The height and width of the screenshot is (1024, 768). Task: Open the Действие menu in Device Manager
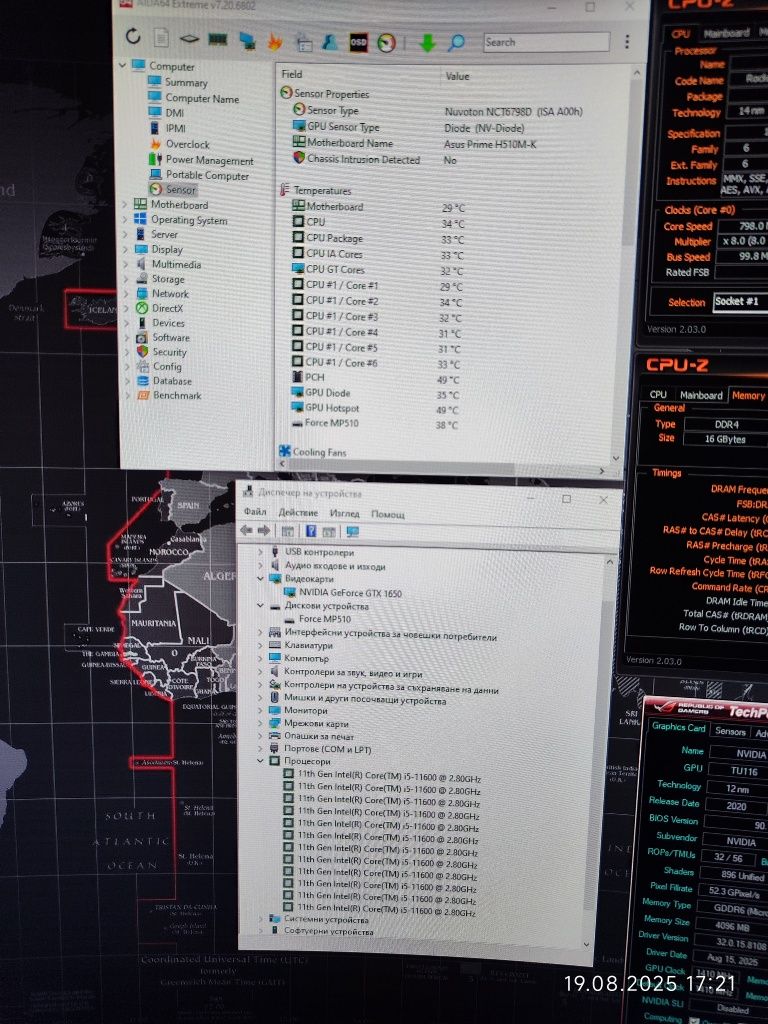coord(298,513)
